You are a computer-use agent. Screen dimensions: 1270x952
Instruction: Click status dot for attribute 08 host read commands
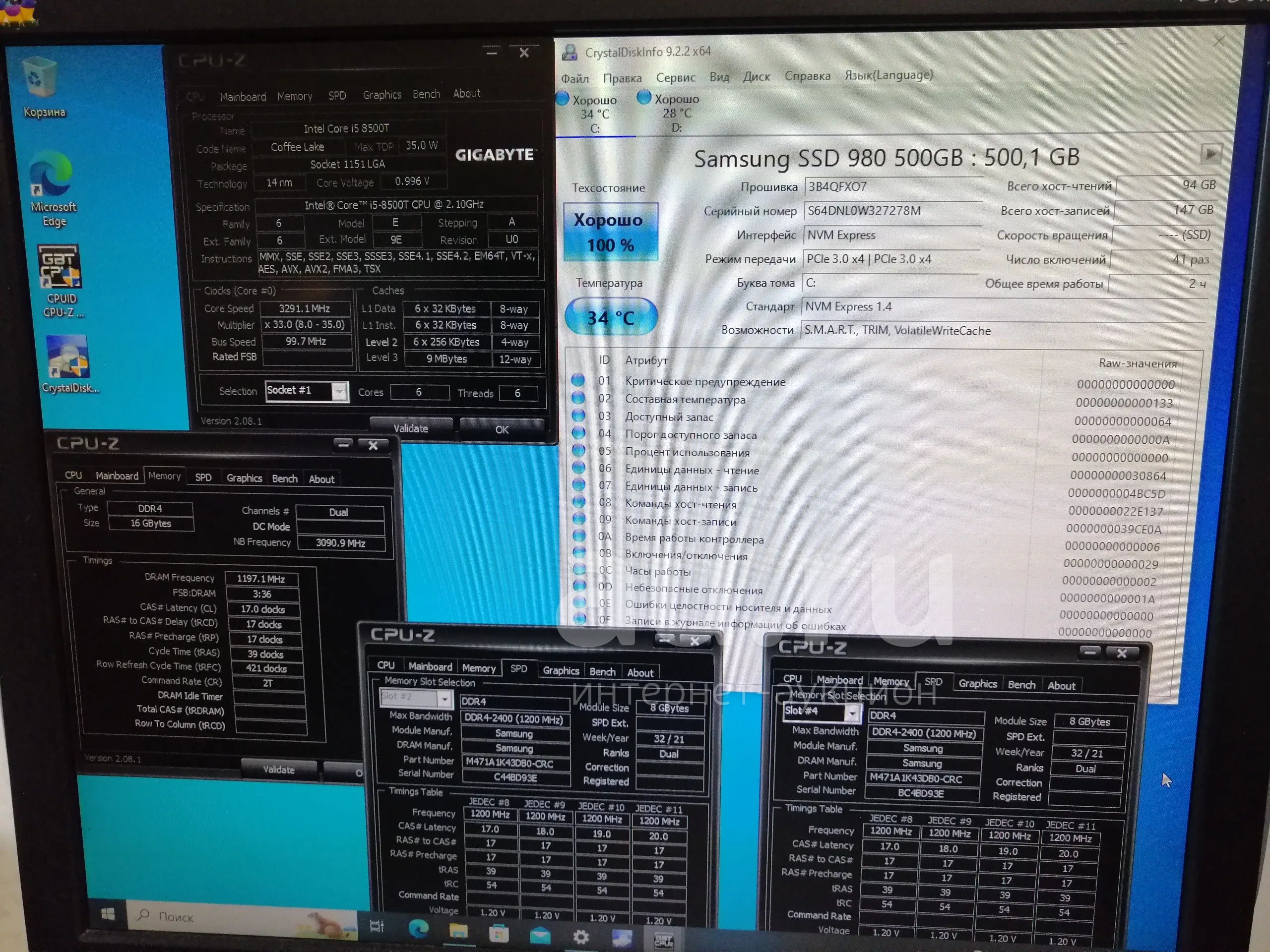click(x=579, y=502)
